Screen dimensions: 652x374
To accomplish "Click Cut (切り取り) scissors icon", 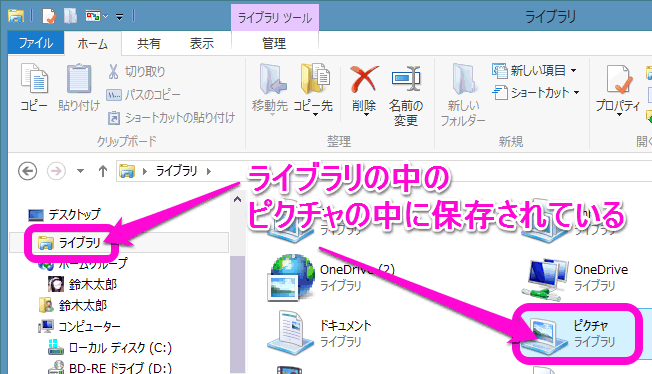I will tap(113, 71).
